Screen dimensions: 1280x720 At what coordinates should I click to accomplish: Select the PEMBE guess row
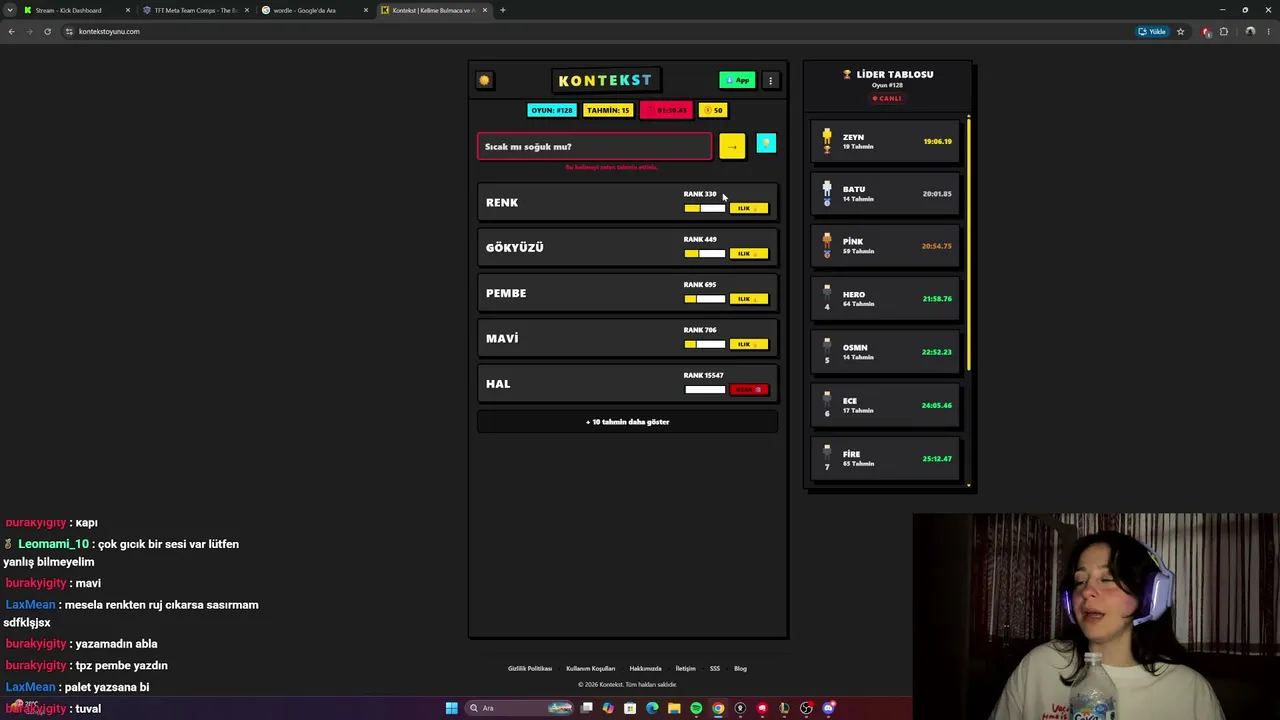coord(627,293)
